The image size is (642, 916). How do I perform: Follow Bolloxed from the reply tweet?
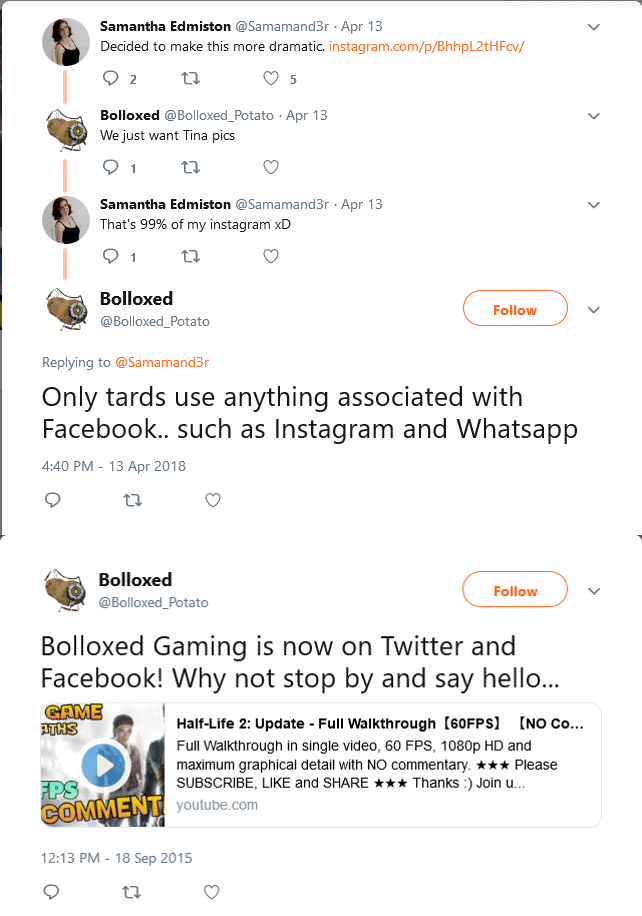pyautogui.click(x=515, y=310)
